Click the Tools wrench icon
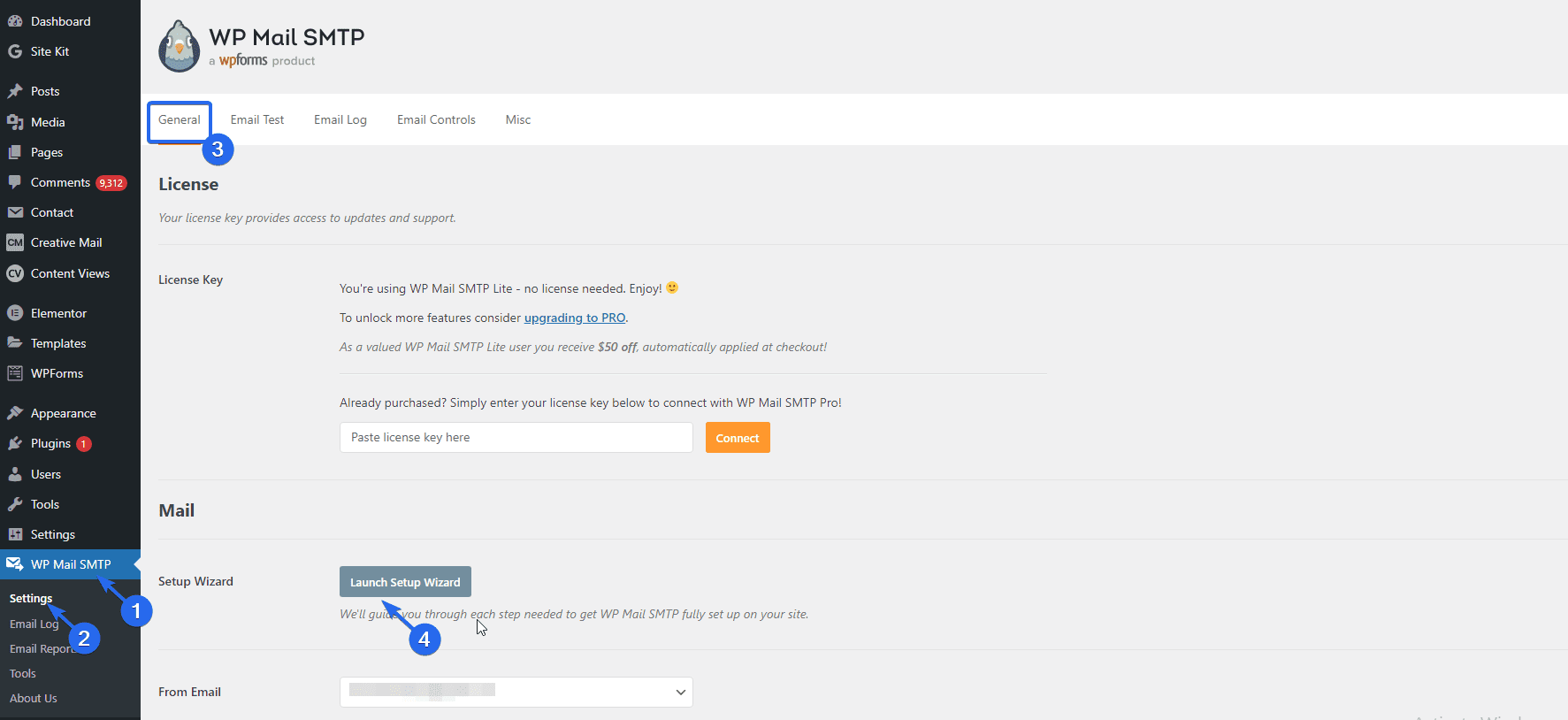Image resolution: width=1568 pixels, height=720 pixels. coord(15,504)
